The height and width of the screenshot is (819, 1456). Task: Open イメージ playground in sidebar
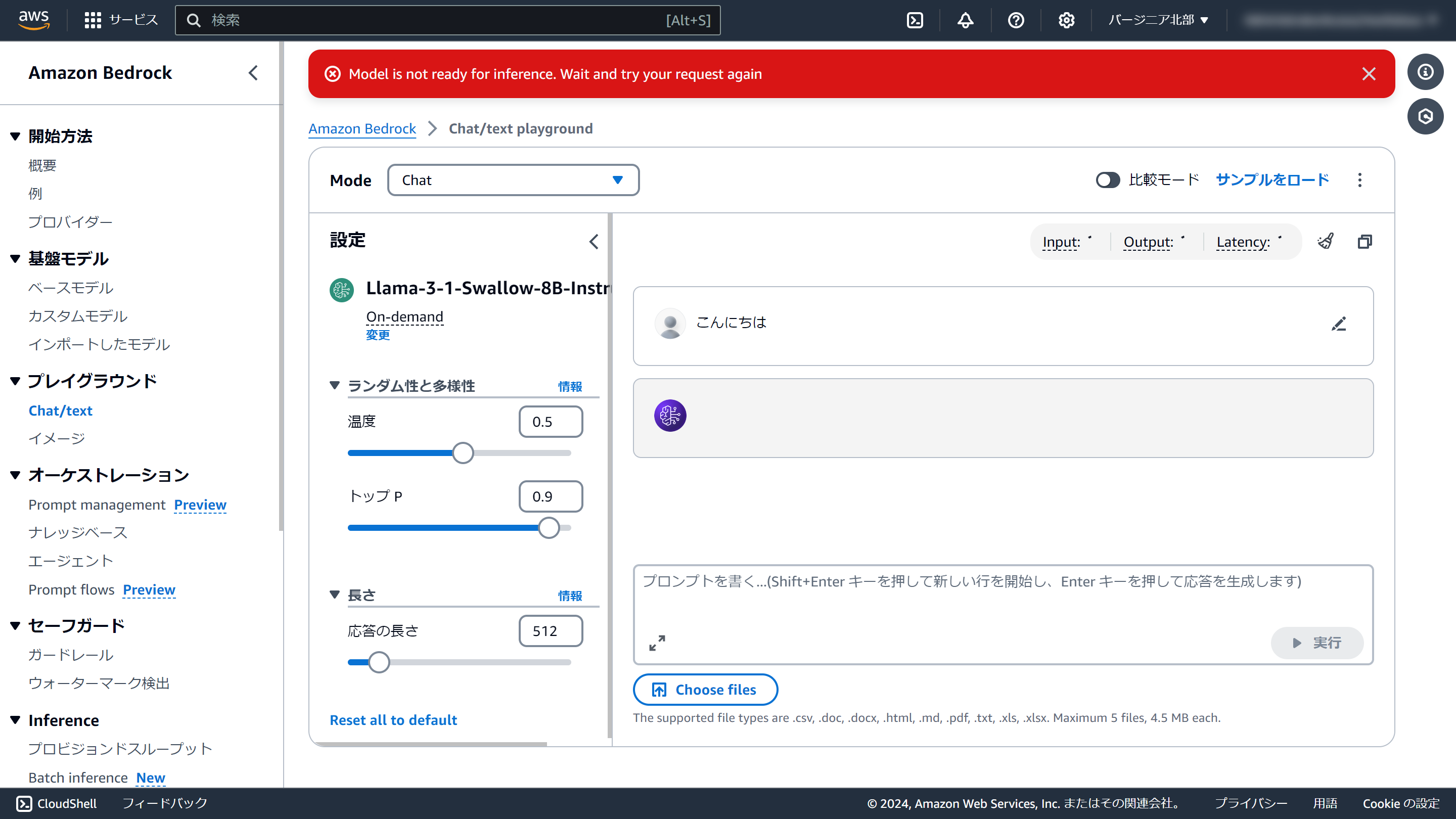click(57, 439)
